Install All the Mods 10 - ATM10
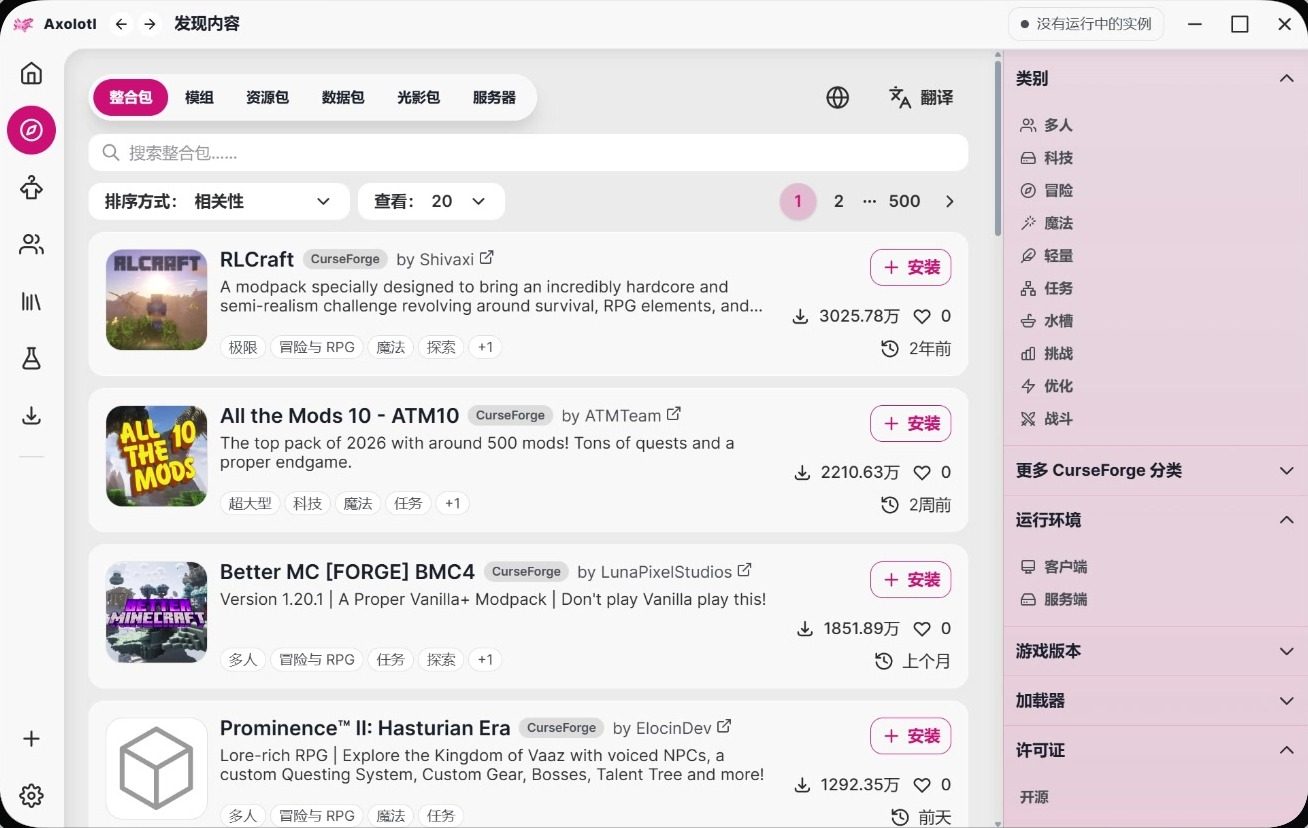The image size is (1308, 828). (x=911, y=423)
